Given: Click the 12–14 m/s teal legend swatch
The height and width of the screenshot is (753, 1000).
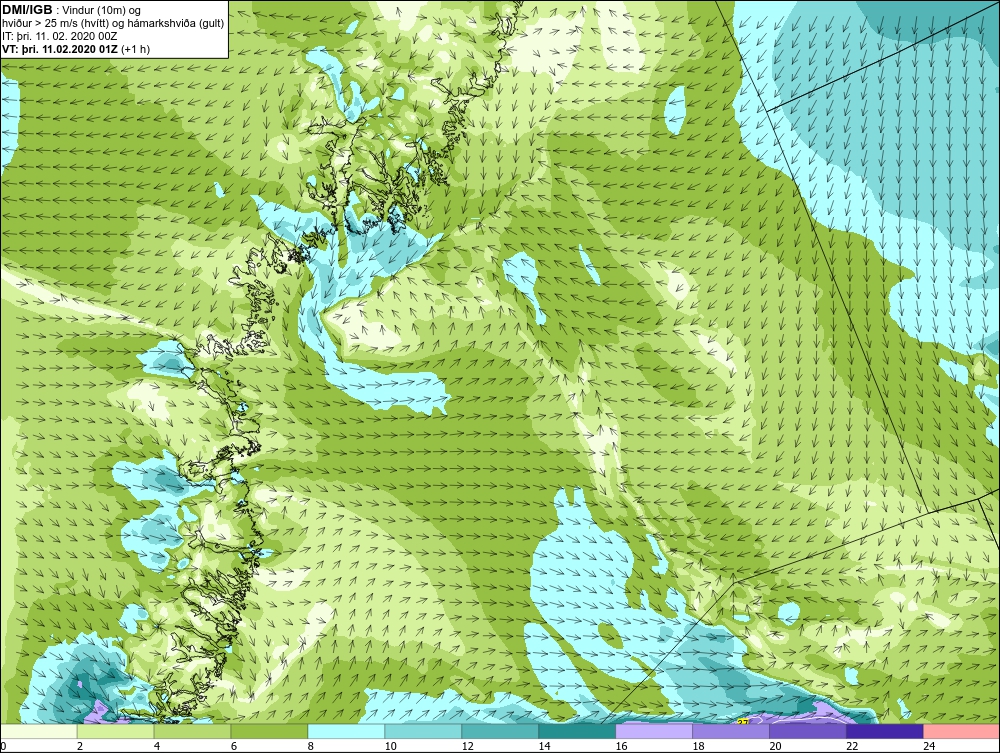Looking at the screenshot, I should [500, 731].
